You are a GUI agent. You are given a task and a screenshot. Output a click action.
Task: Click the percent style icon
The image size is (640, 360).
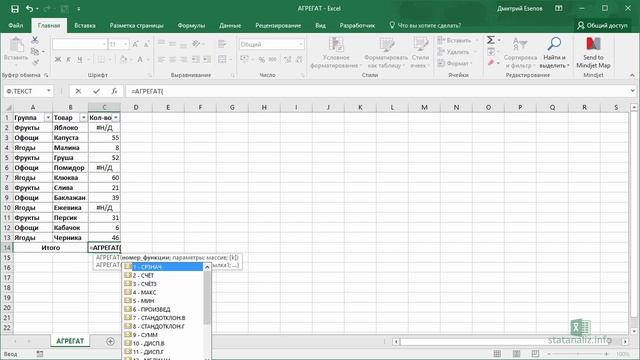261,60
